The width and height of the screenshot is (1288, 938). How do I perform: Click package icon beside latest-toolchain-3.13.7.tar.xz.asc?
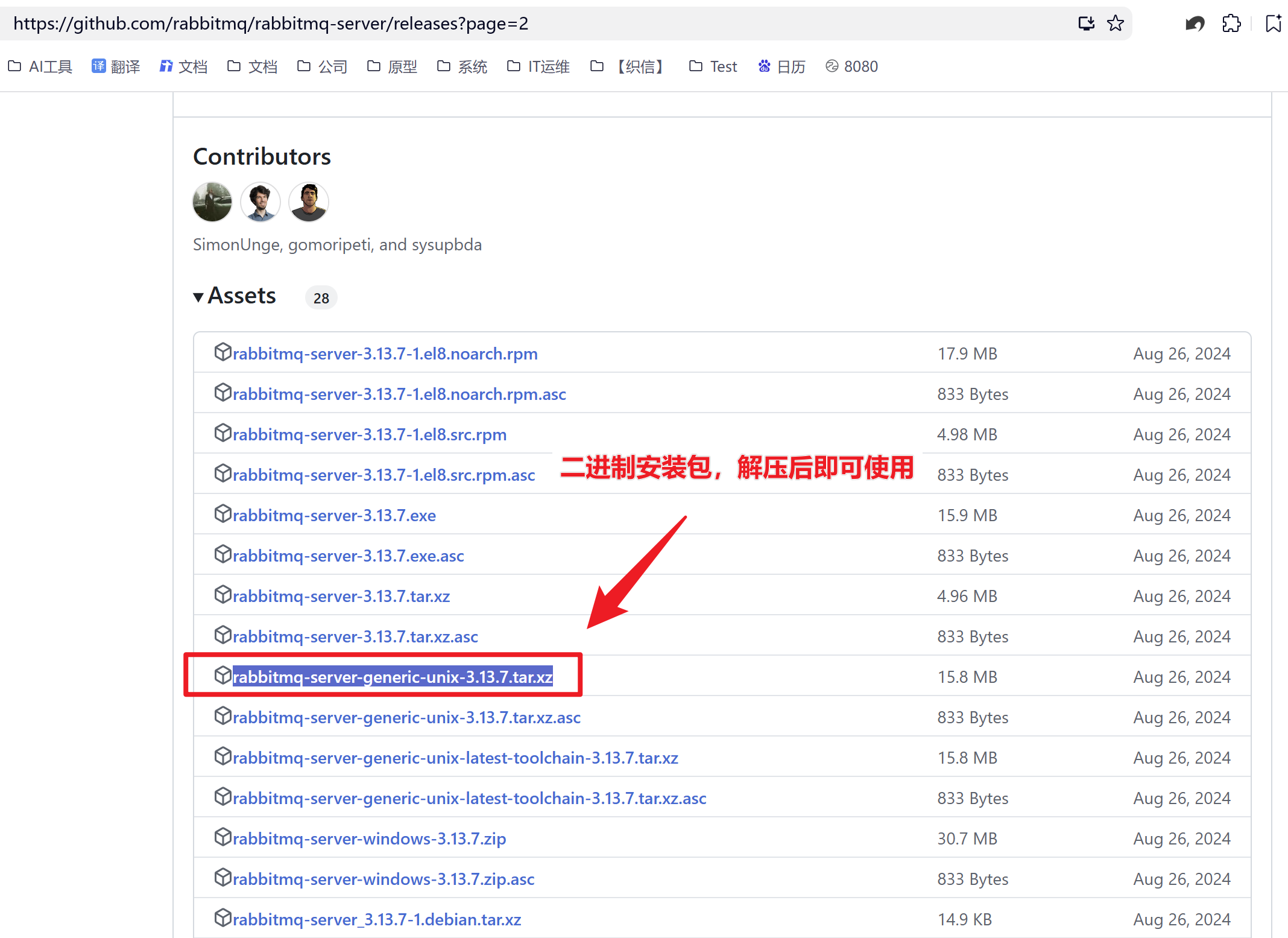point(223,796)
